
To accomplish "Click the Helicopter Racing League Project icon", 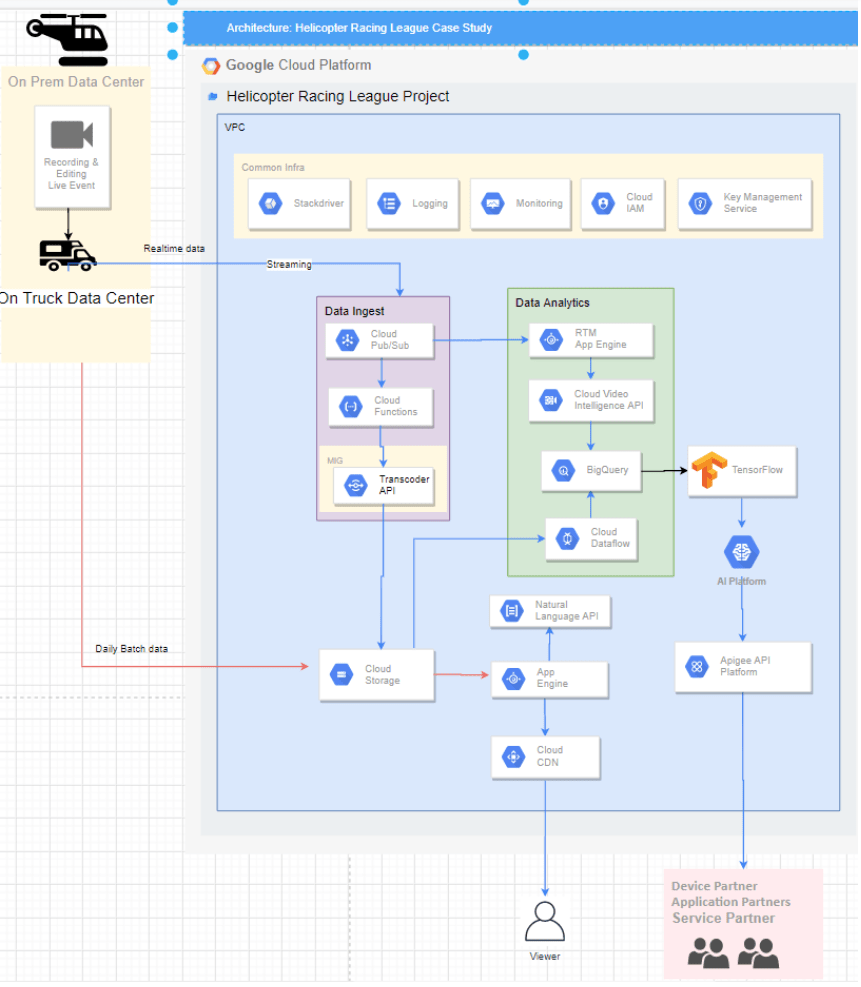I will [x=213, y=96].
